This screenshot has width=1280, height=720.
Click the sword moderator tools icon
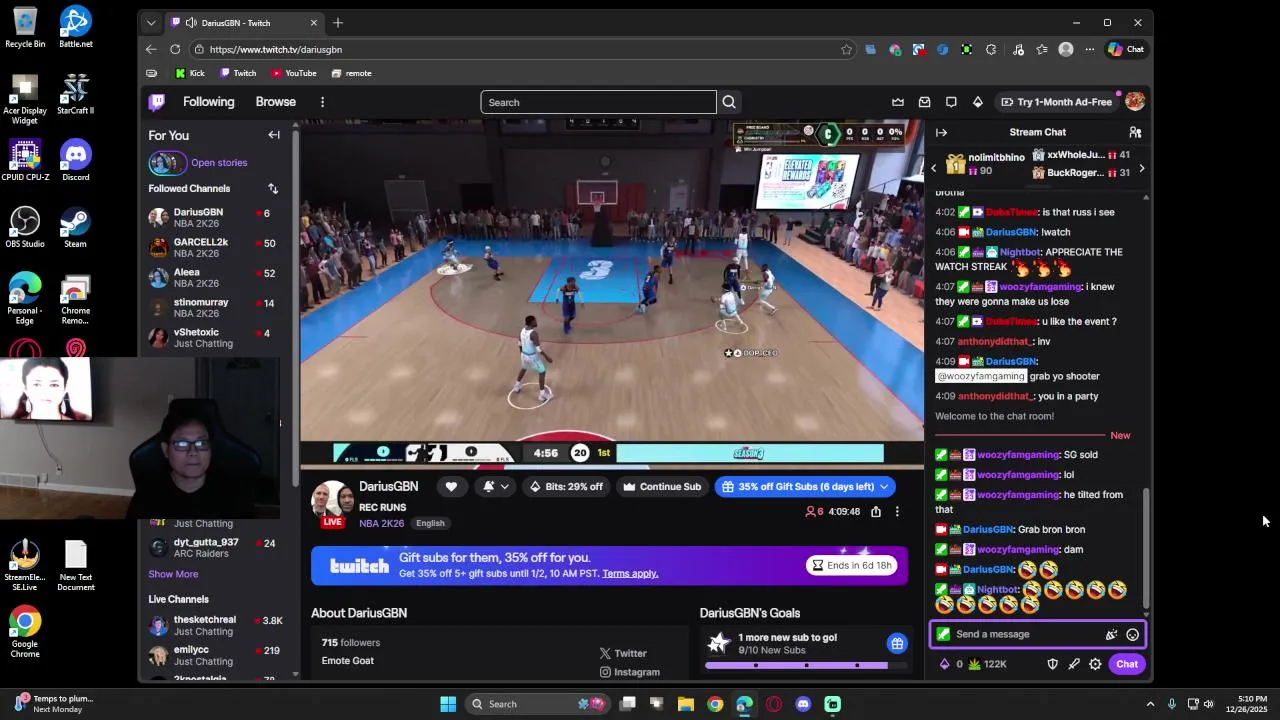click(1074, 664)
